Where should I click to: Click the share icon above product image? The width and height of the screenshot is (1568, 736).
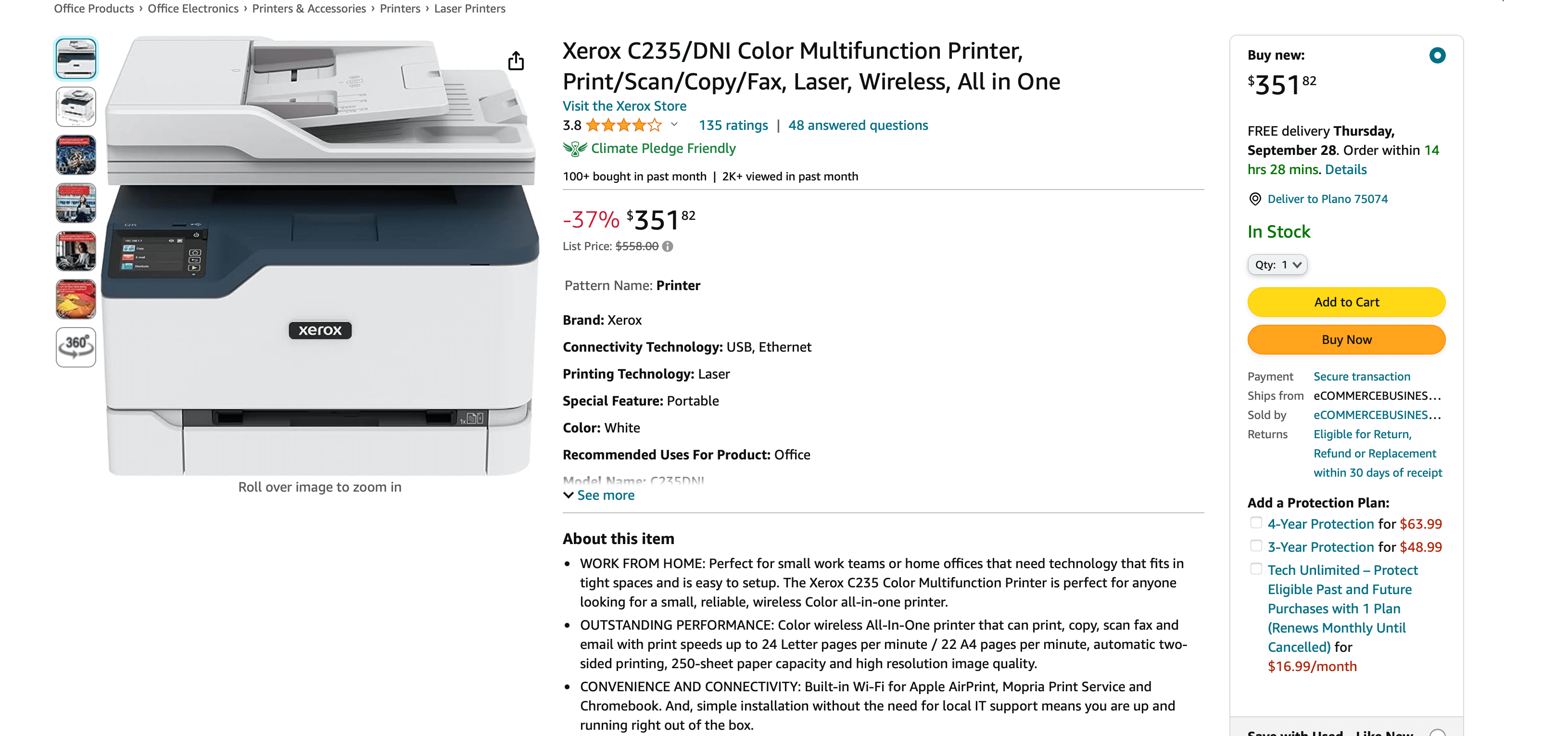point(516,61)
